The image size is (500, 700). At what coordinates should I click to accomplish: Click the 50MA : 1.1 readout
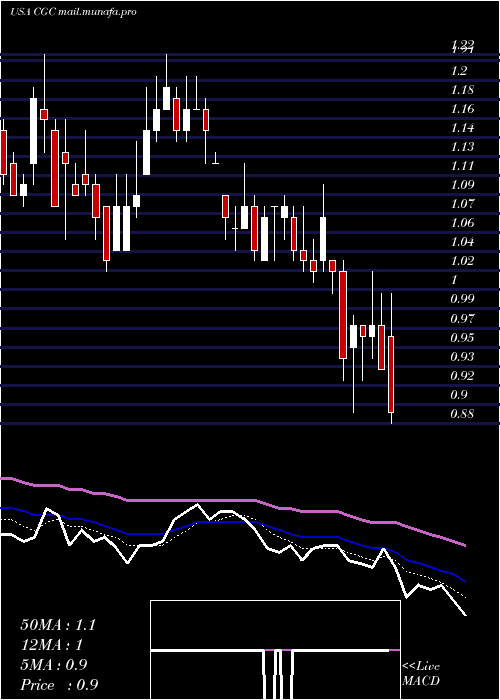click(58, 625)
